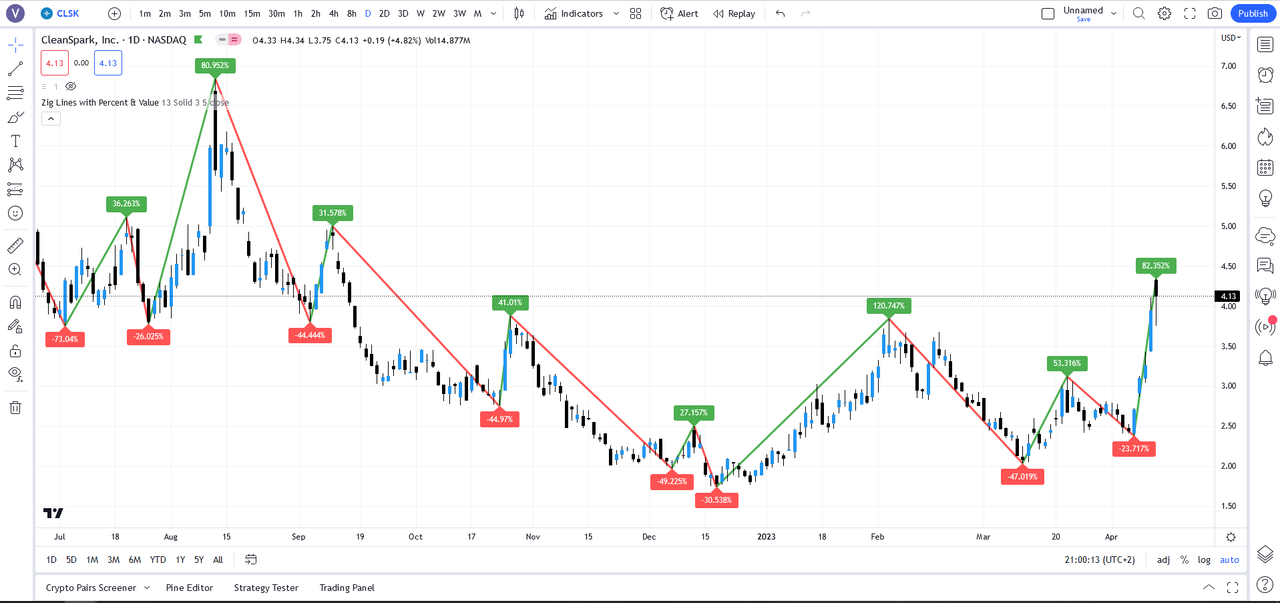
Task: Select the zoom in tool
Action: click(x=15, y=269)
